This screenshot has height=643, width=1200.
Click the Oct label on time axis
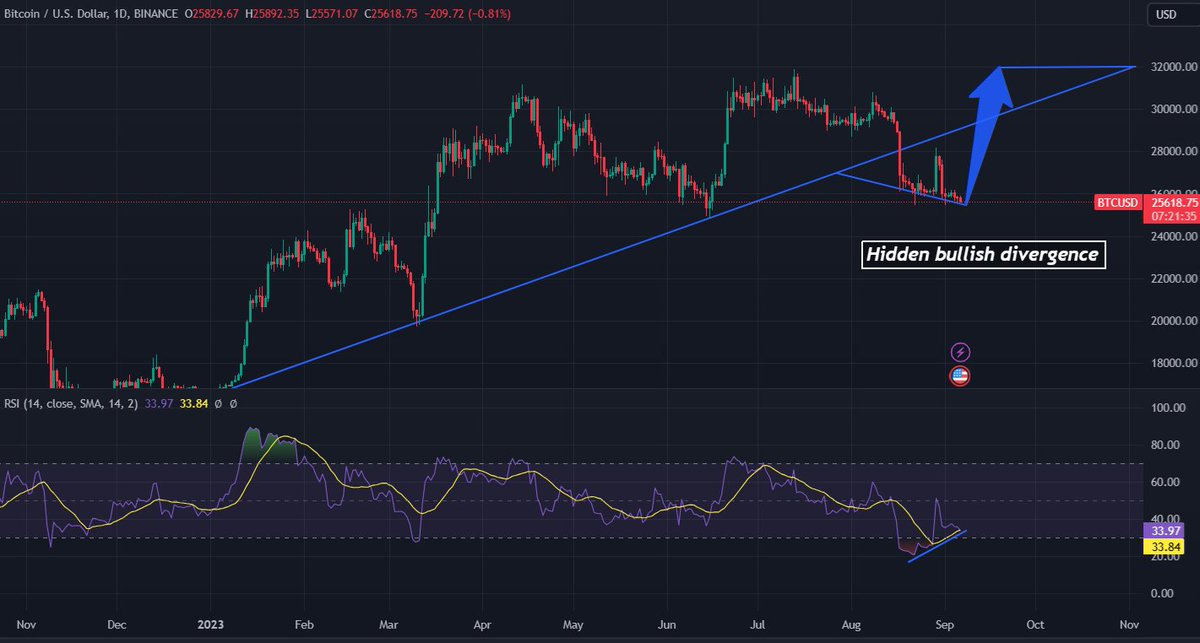(x=1035, y=623)
